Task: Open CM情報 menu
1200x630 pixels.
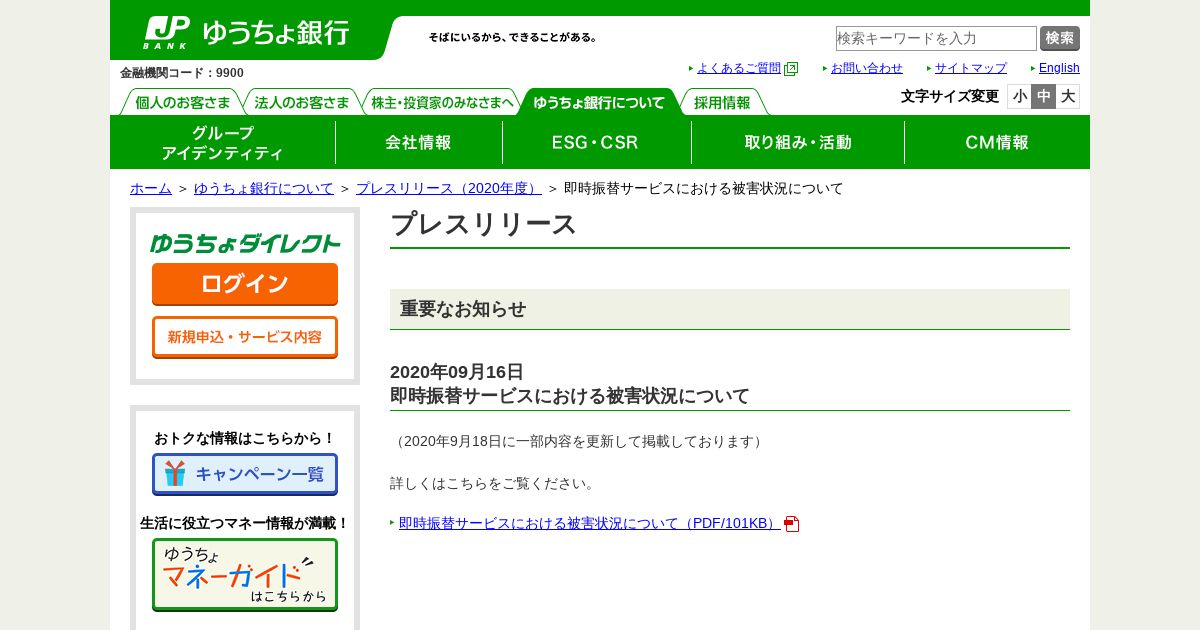Action: [997, 143]
